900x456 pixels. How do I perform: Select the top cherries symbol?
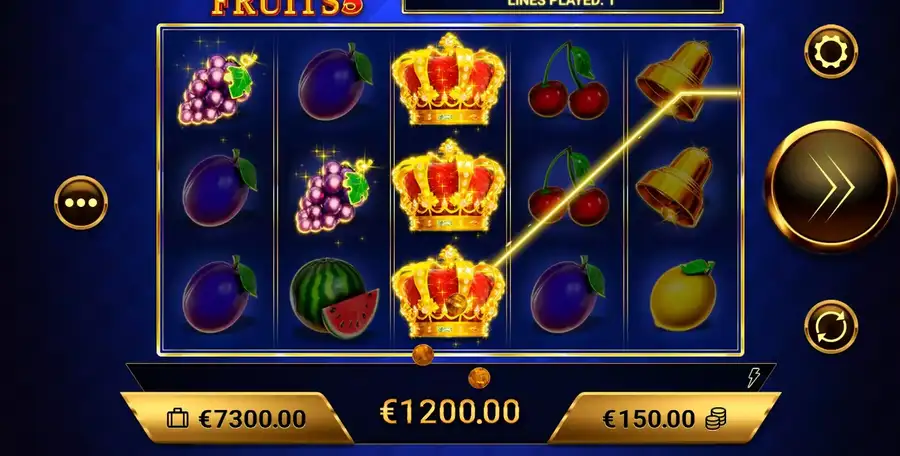pos(568,79)
